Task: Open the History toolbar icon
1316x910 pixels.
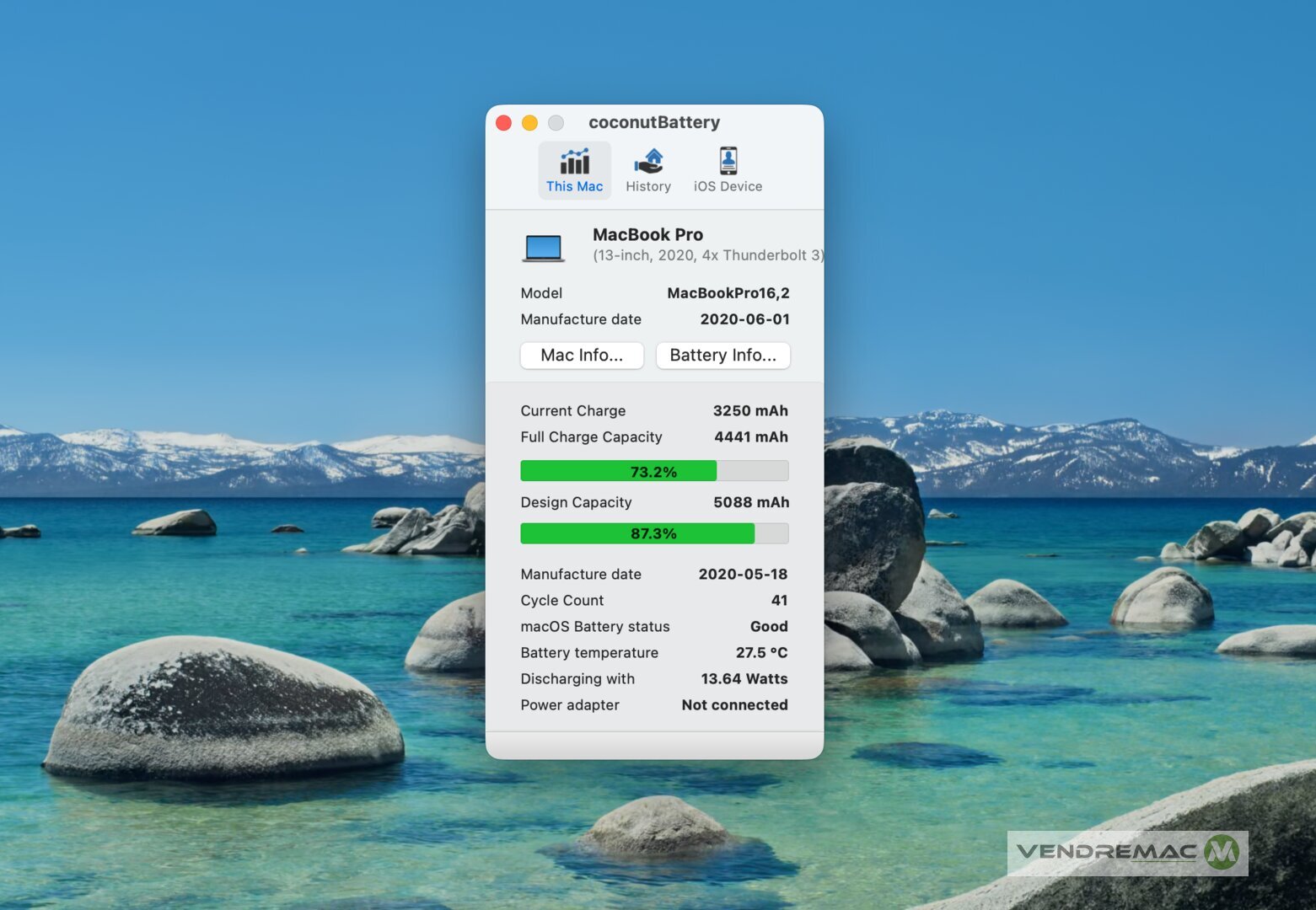Action: (x=647, y=161)
